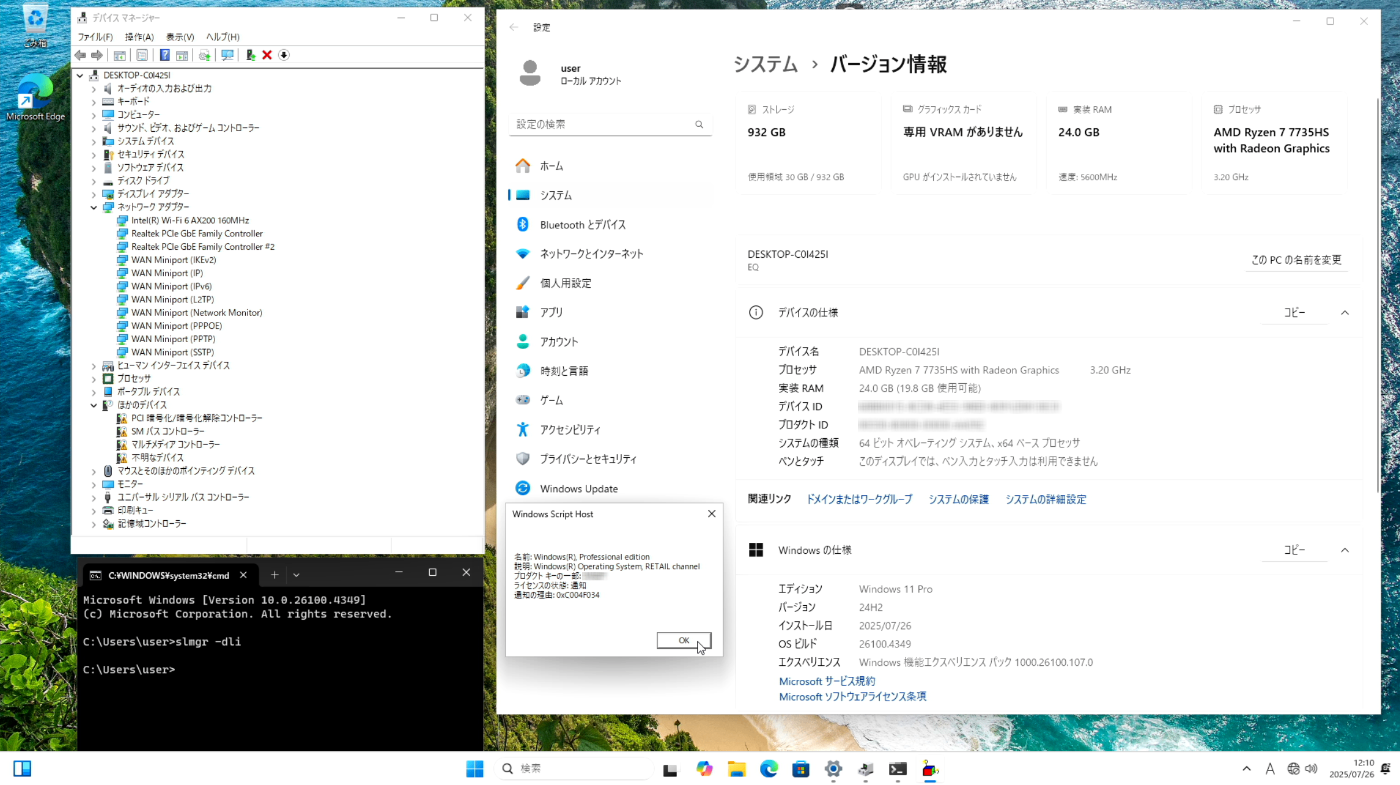Open 表示(V) menu in Device Manager

(180, 37)
